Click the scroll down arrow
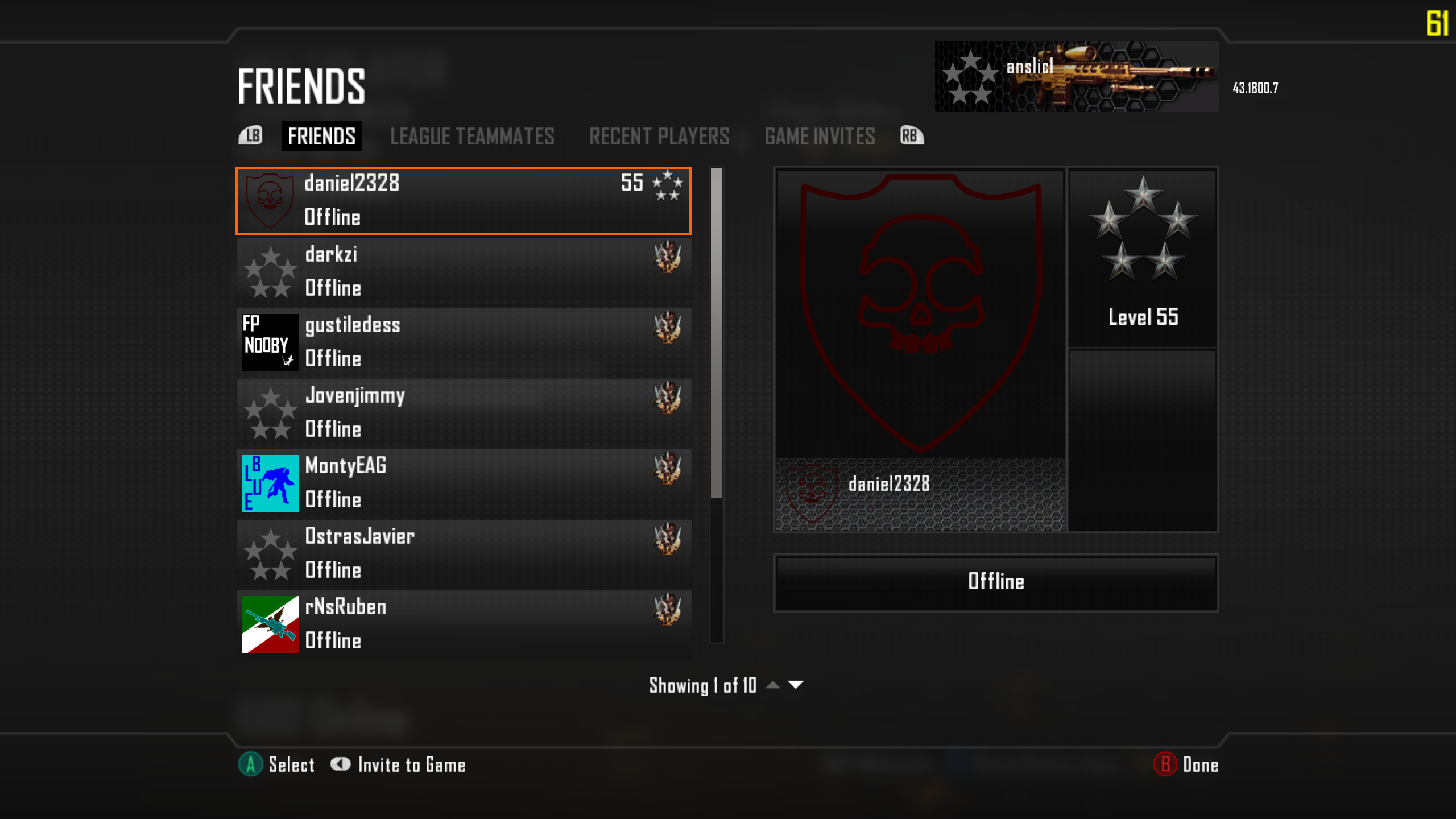This screenshot has height=819, width=1456. (x=796, y=685)
